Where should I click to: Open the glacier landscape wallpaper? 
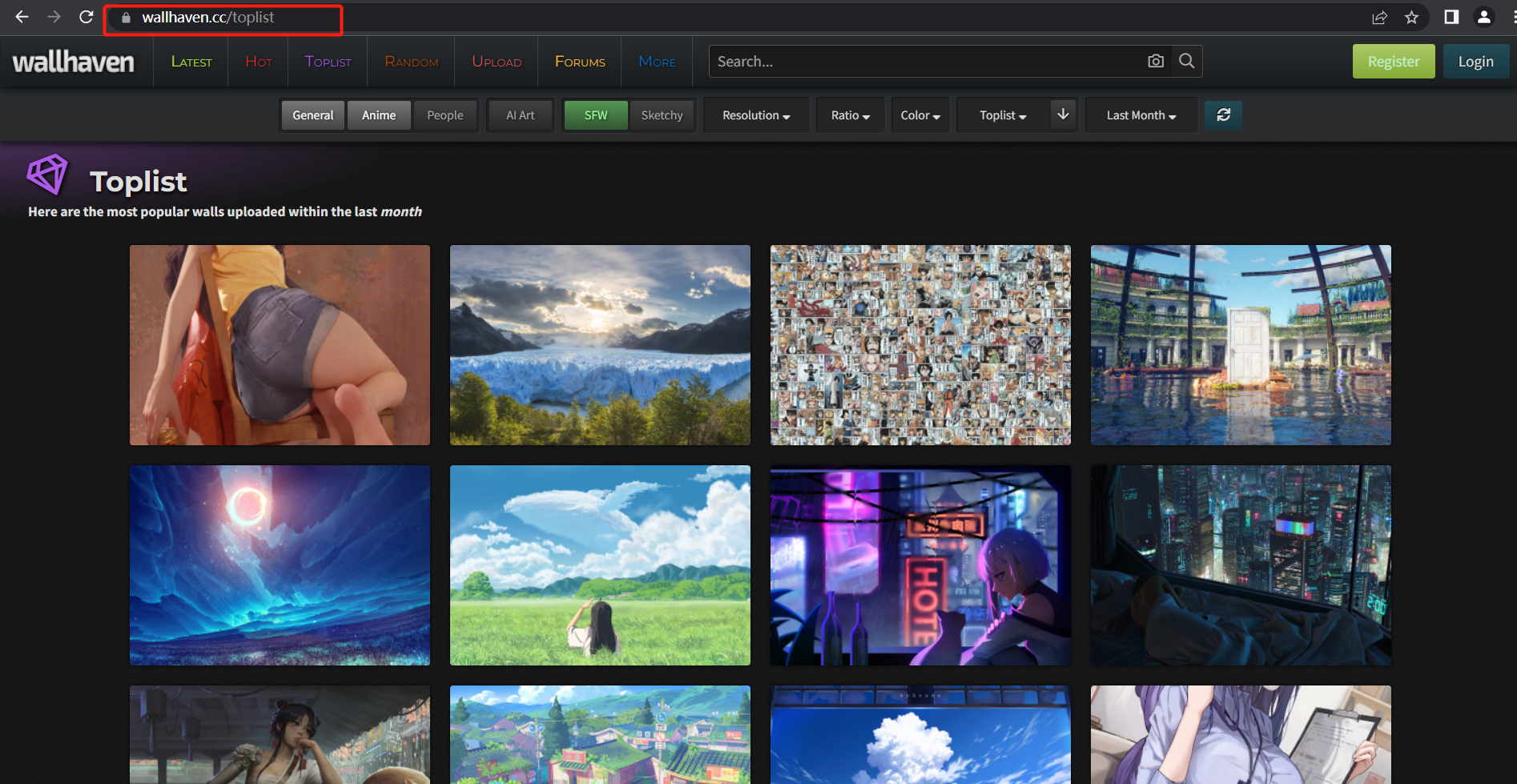point(600,345)
